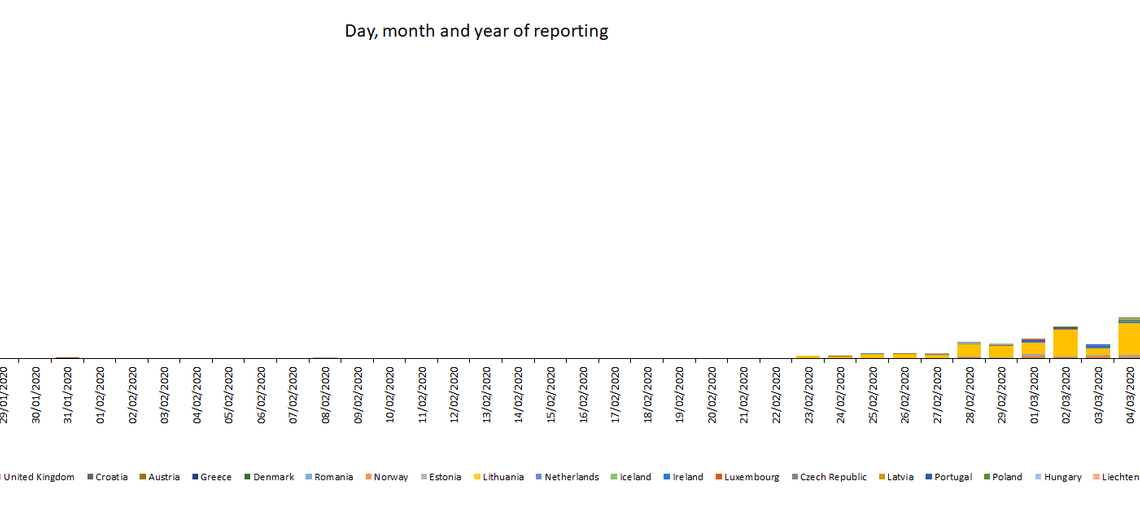Viewport: 1140px width, 525px height.
Task: Click the axis label 15/02/2020
Action: tap(550, 395)
